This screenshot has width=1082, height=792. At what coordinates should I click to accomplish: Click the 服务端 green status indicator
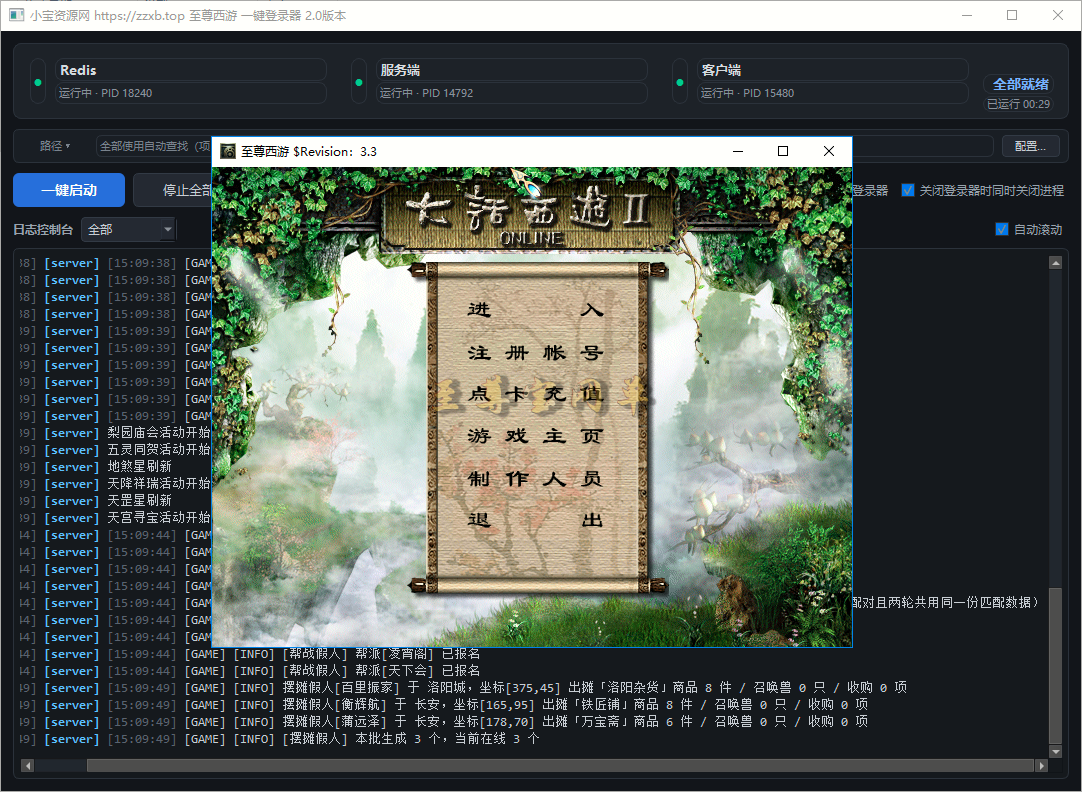point(359,82)
